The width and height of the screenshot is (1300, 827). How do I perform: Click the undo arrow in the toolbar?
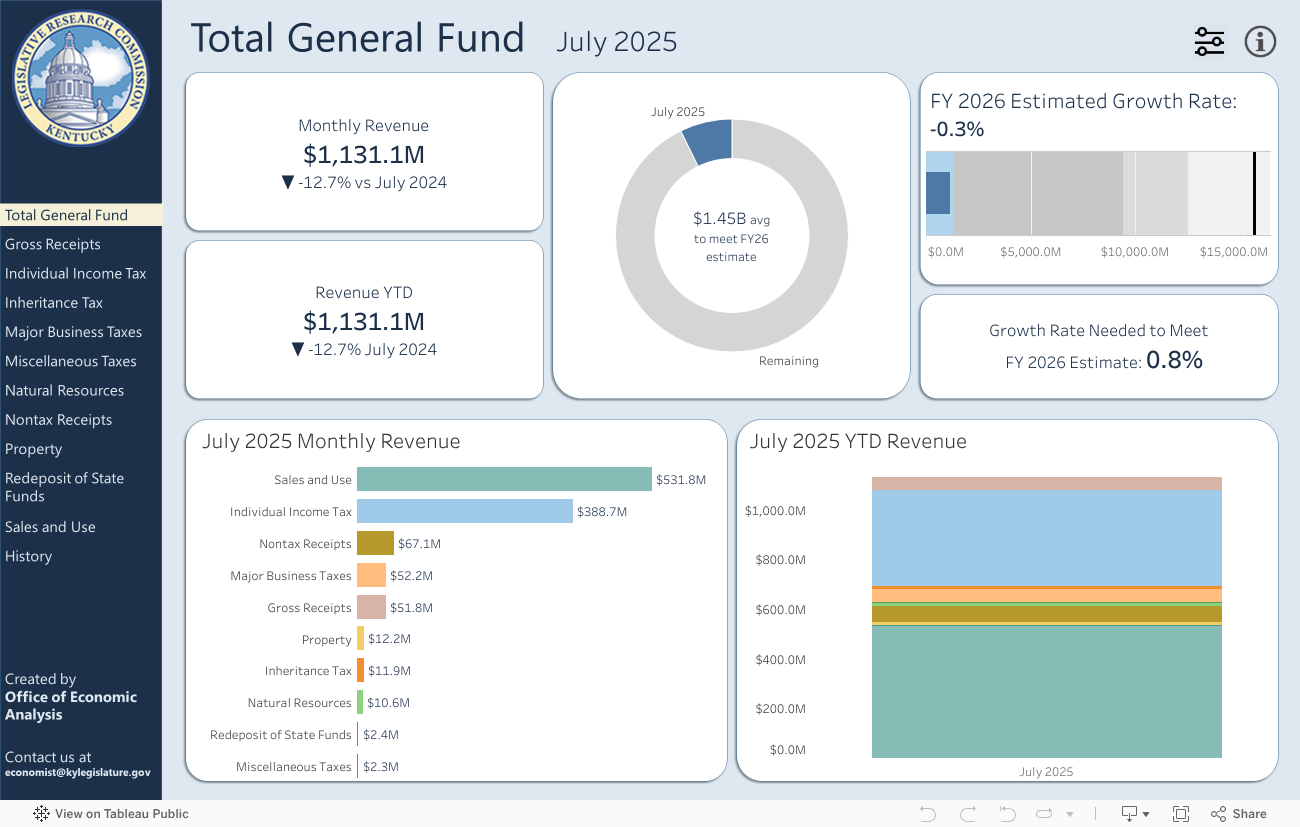pyautogui.click(x=927, y=814)
